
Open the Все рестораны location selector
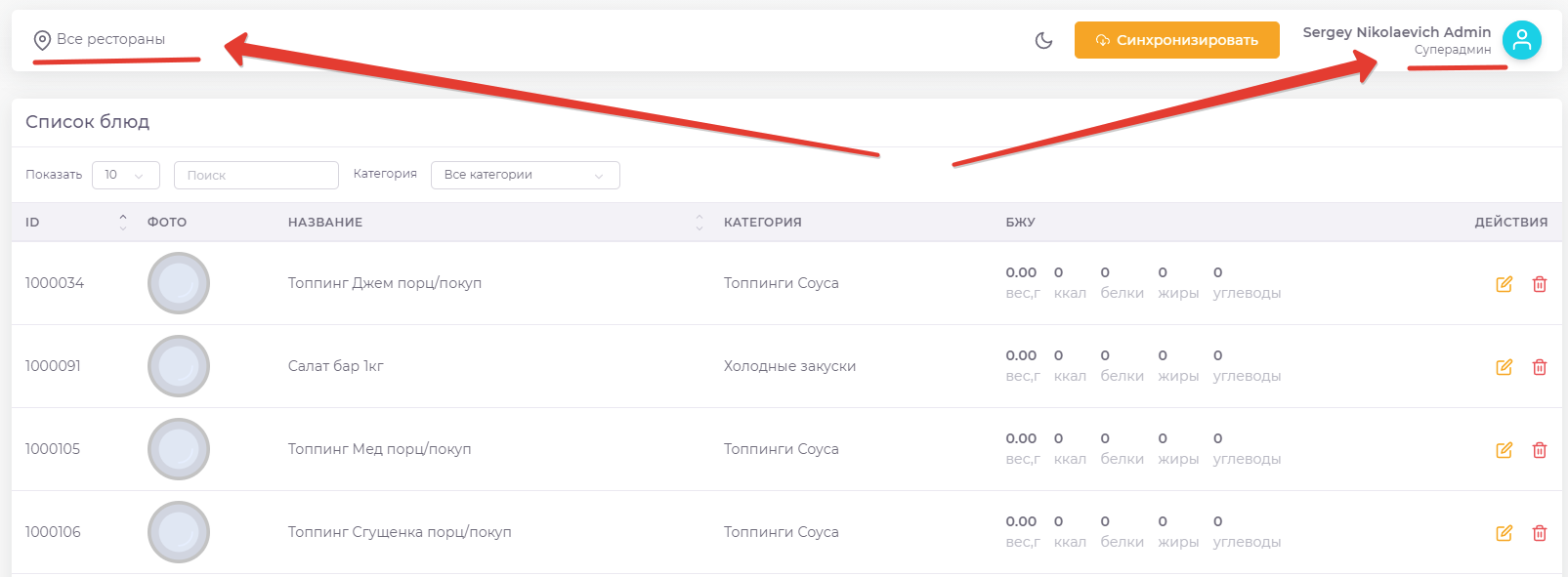[100, 40]
